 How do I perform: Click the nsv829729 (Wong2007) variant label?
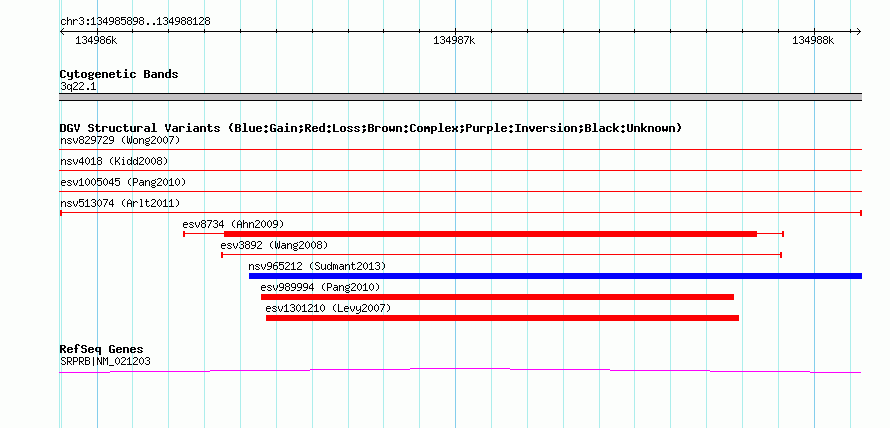tap(120, 140)
